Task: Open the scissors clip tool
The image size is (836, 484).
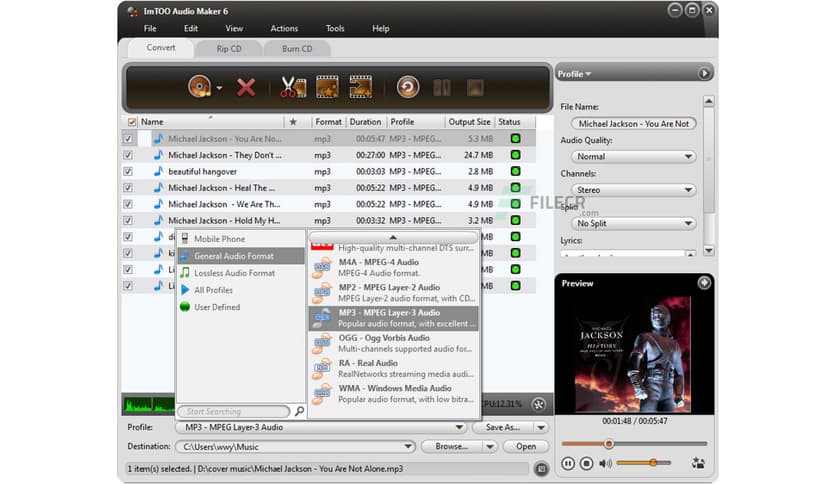Action: (293, 87)
